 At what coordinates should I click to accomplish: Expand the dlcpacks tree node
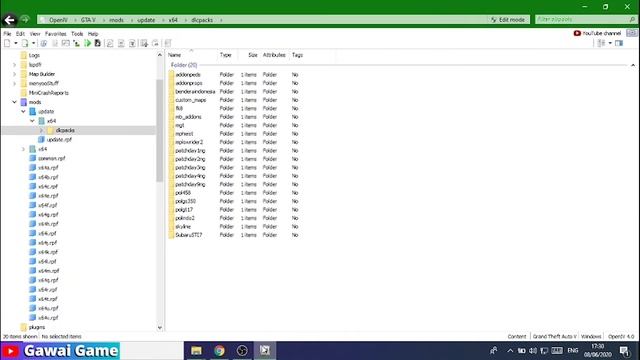(42, 130)
